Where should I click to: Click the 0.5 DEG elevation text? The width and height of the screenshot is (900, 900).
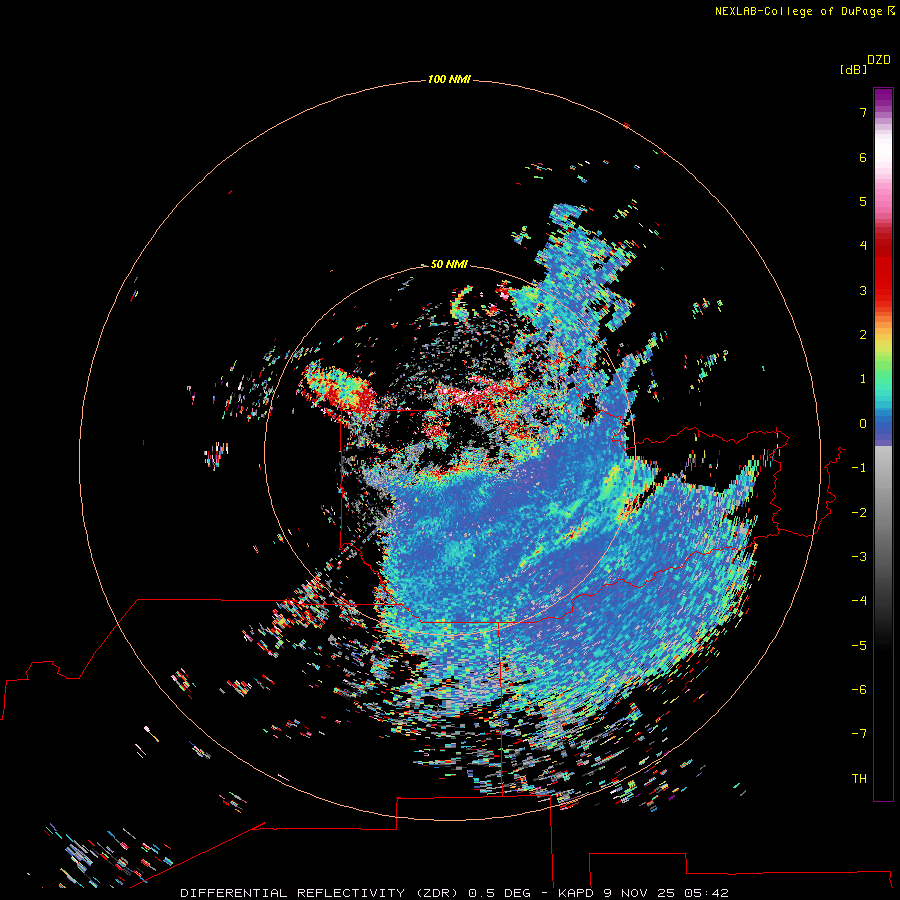point(500,893)
